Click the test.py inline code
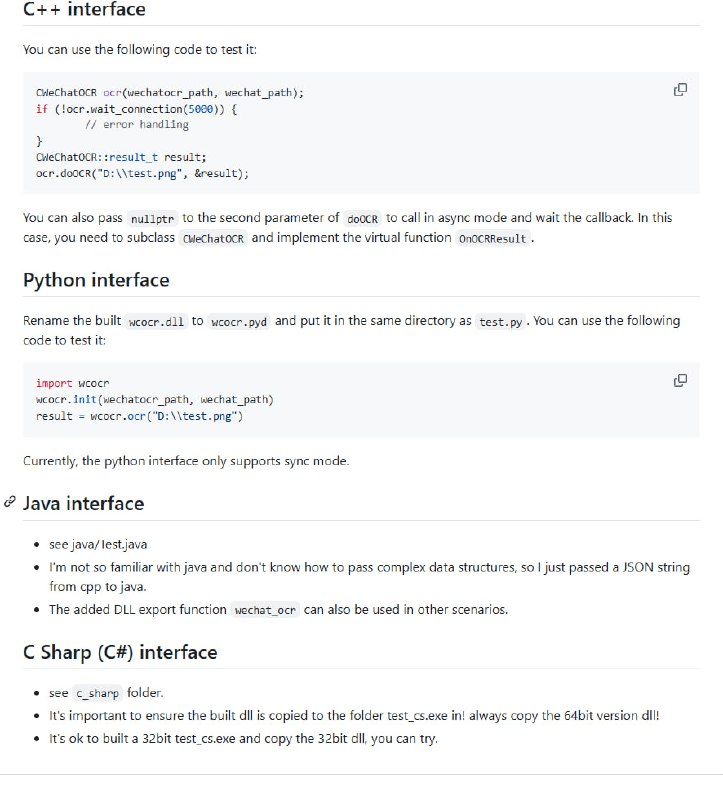This screenshot has width=723, height=800. tap(500, 321)
